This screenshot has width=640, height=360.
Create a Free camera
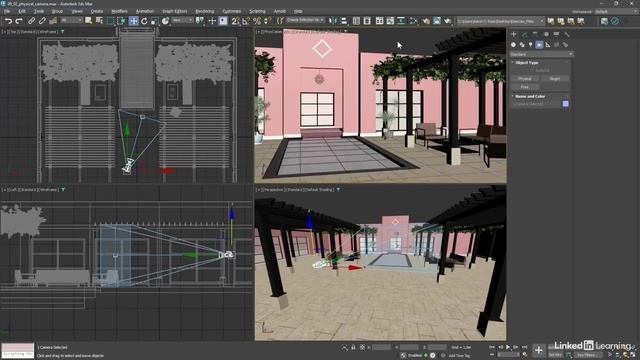(x=525, y=87)
